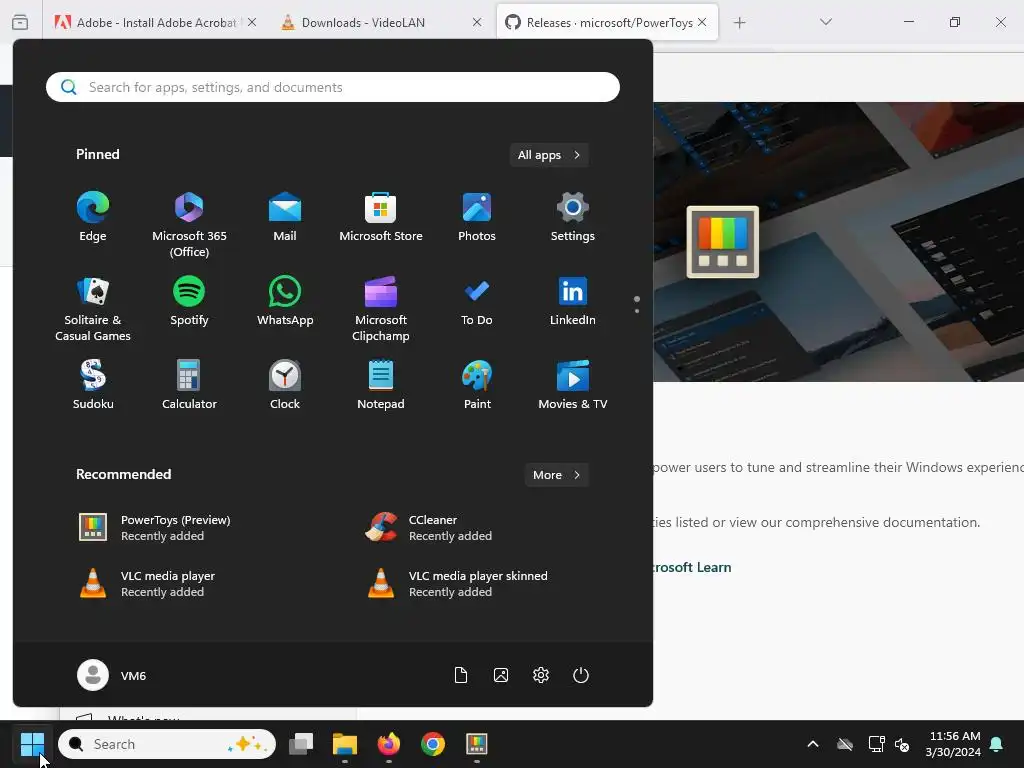Launch Movies & TV
Viewport: 1024px width, 768px height.
point(572,385)
